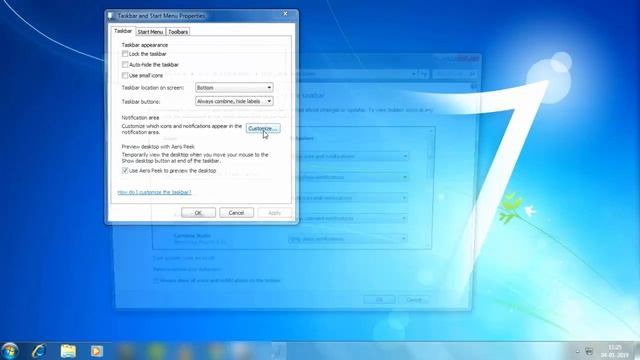Open the Windows Start orb
Viewport: 640px width, 360px height.
(x=10, y=351)
